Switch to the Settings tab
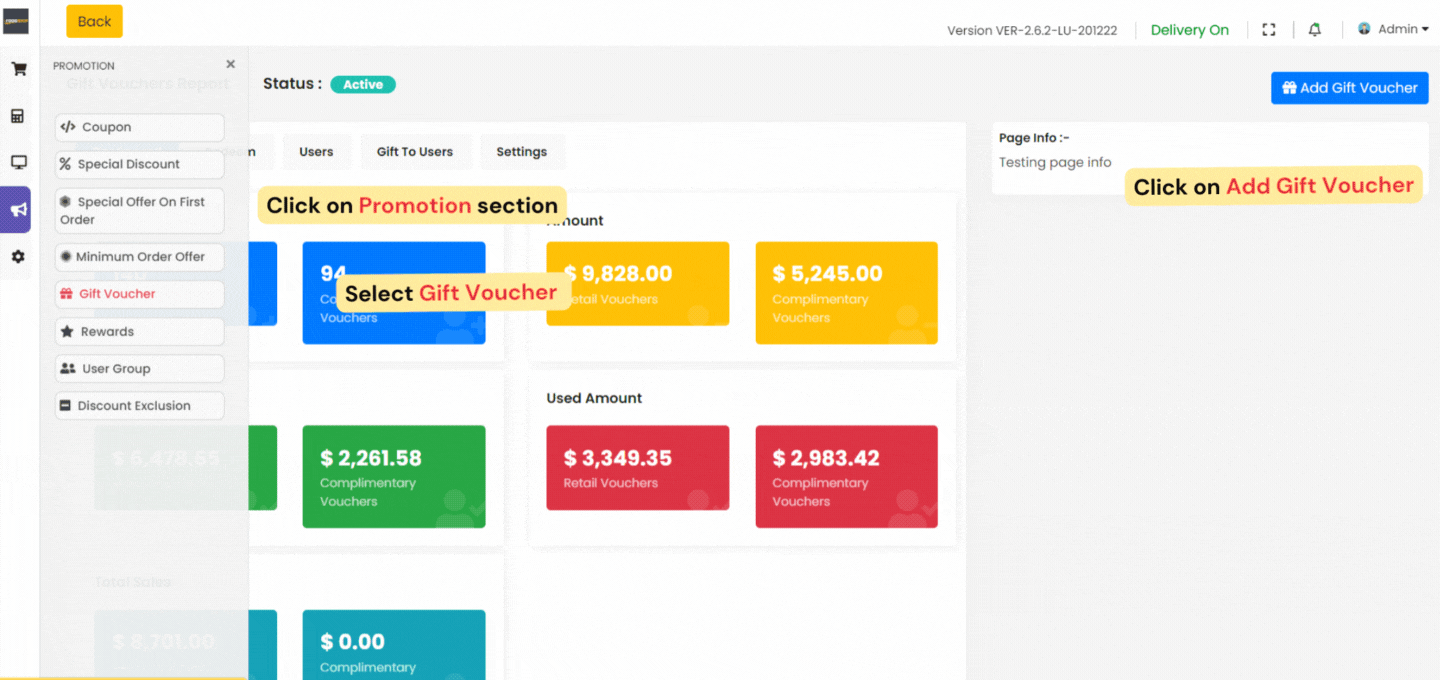 (522, 152)
